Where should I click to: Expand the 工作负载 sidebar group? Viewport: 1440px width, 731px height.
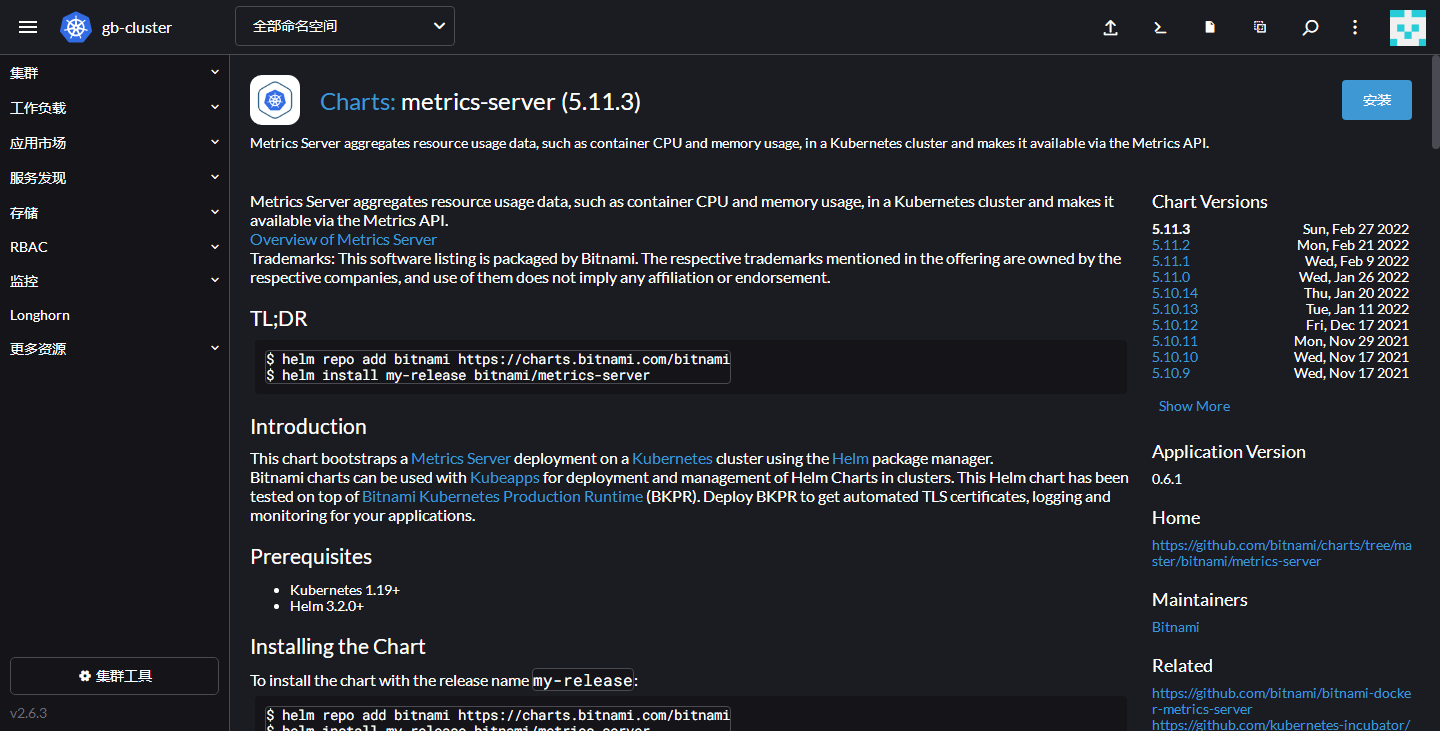(x=115, y=108)
